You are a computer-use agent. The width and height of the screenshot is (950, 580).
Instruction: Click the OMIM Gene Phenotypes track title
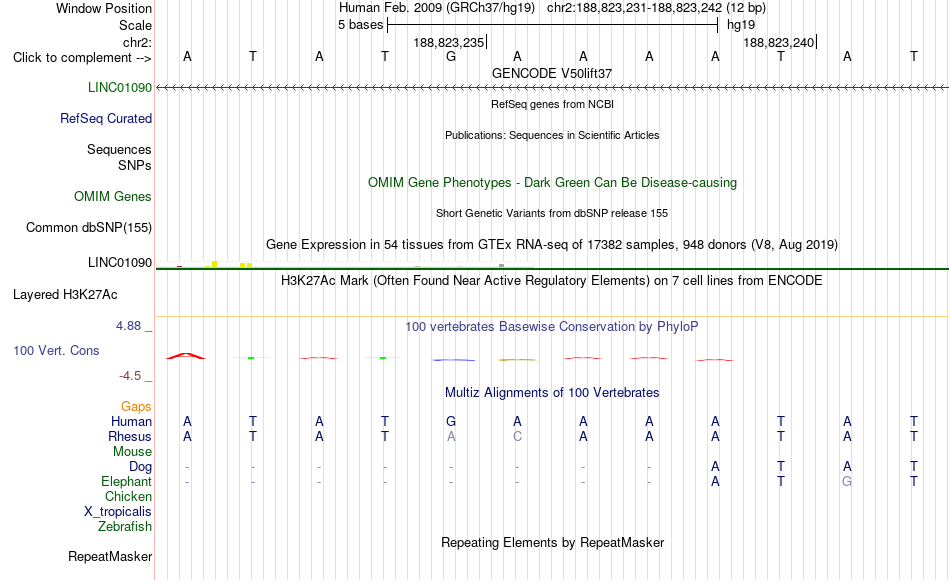pos(552,182)
